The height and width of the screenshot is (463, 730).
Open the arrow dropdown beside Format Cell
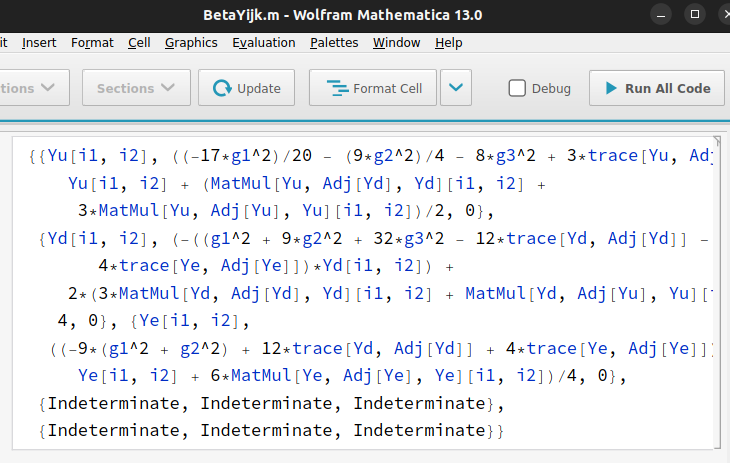[456, 88]
